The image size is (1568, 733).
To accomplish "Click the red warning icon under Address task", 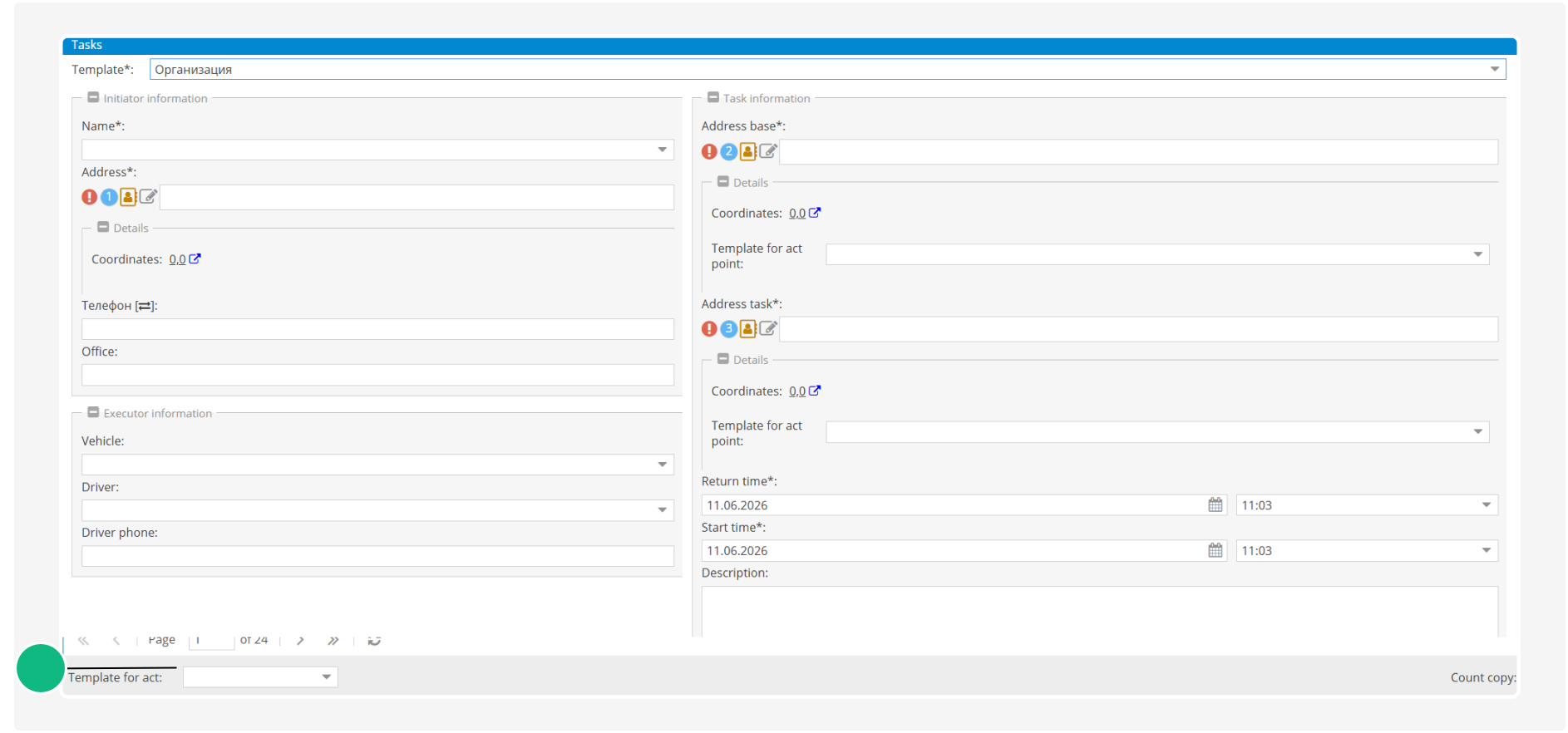I will (709, 329).
